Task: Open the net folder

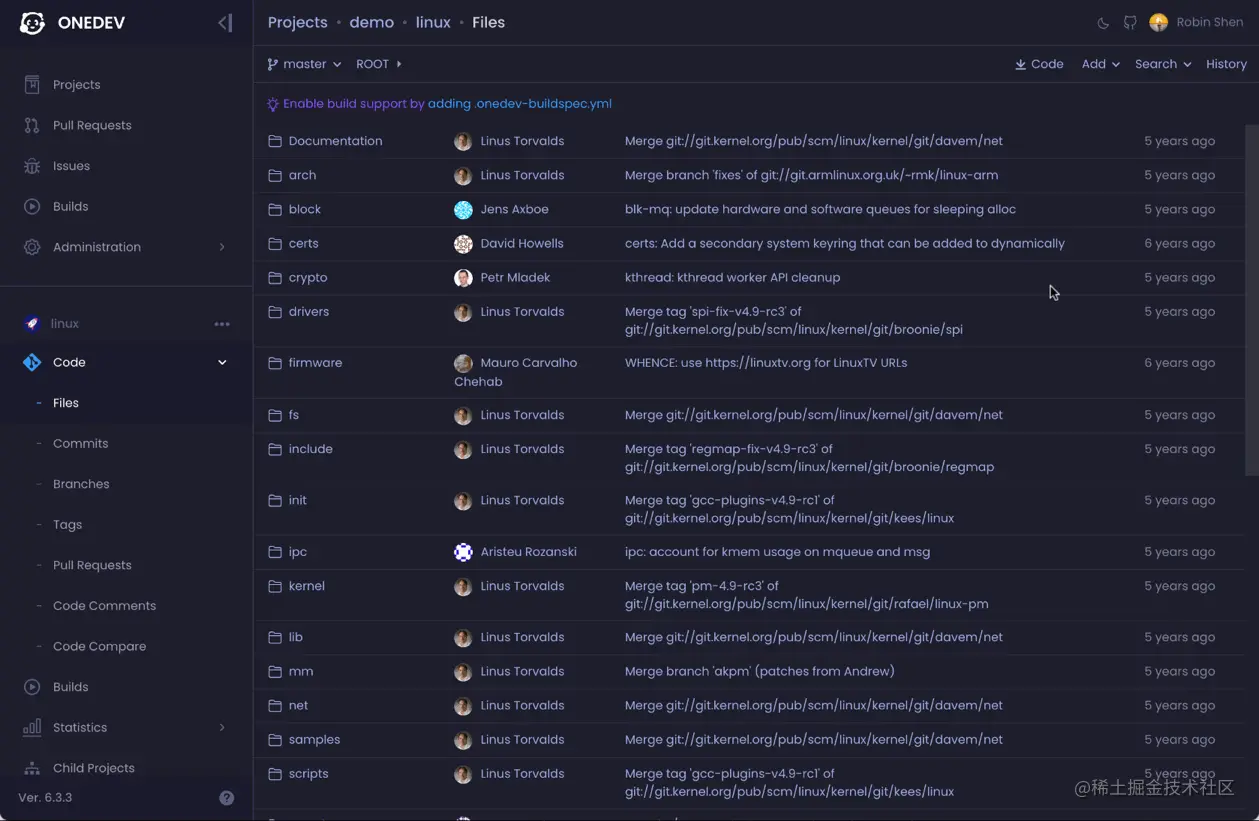Action: pos(298,706)
